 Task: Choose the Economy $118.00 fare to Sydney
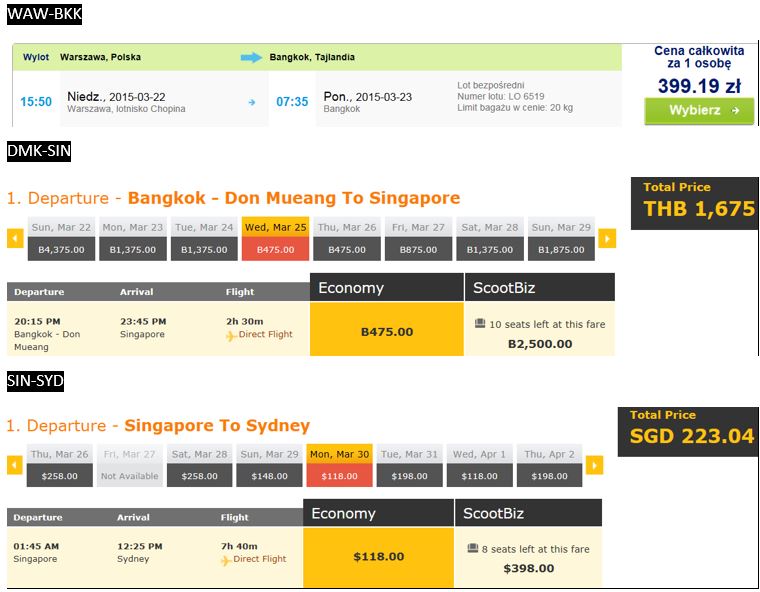379,557
